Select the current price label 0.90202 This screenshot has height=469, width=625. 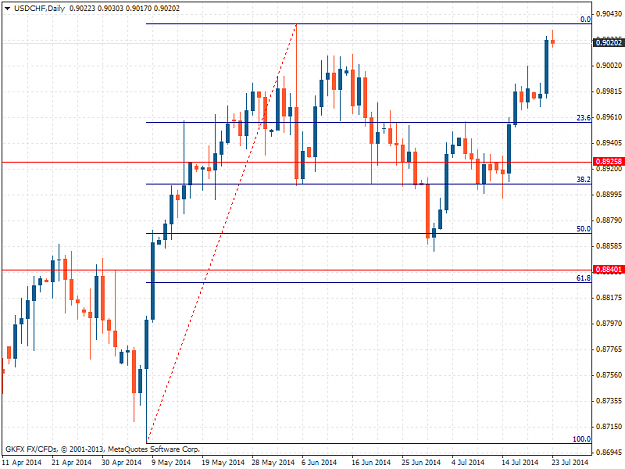[x=609, y=43]
